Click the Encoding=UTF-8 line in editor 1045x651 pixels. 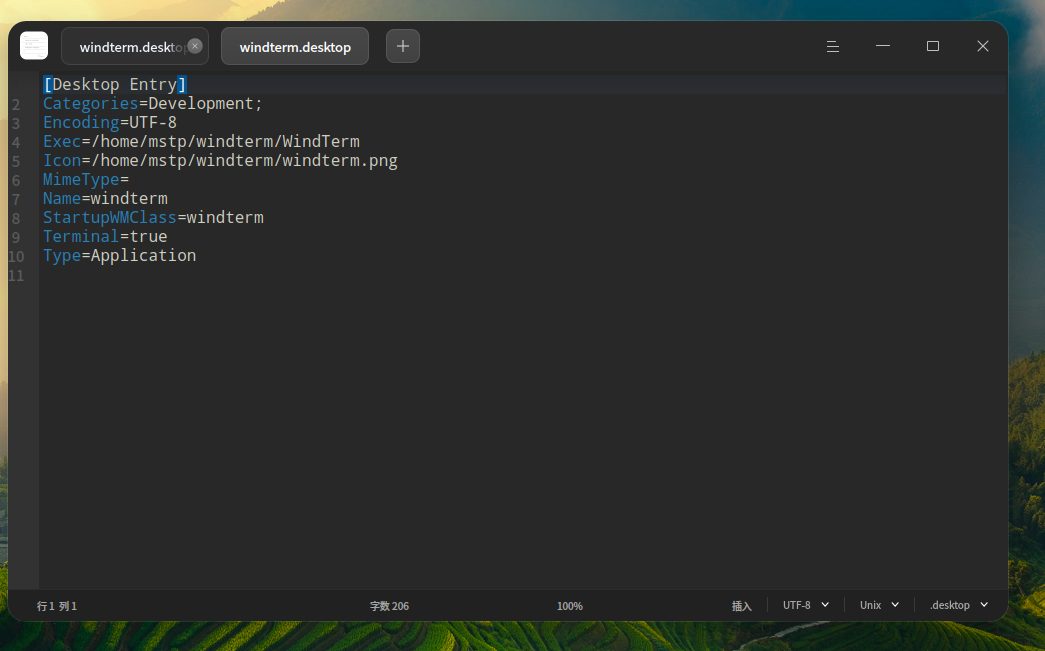coord(110,123)
